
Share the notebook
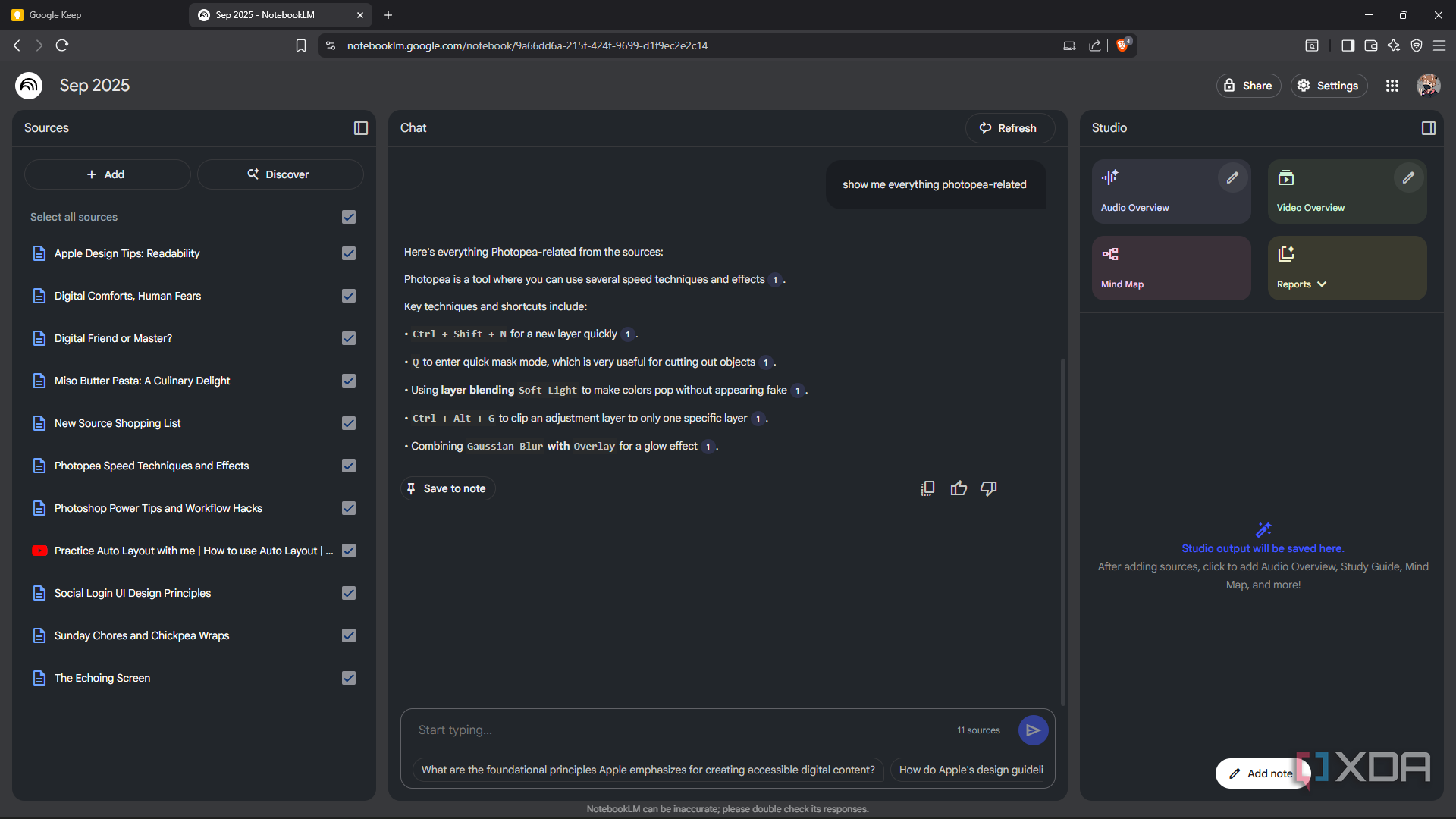1248,86
